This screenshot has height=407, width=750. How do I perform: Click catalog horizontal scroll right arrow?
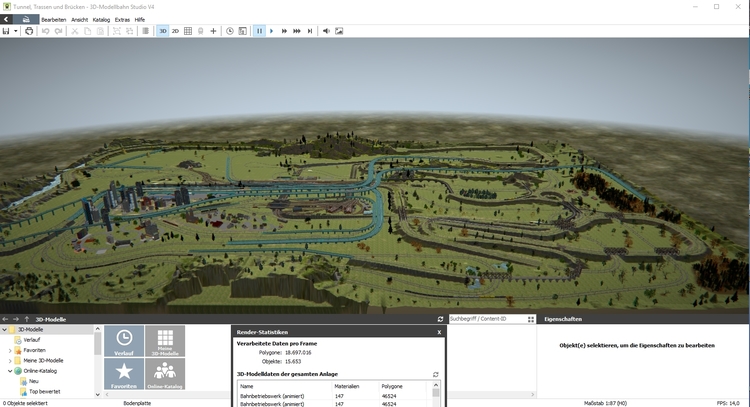click(x=532, y=395)
